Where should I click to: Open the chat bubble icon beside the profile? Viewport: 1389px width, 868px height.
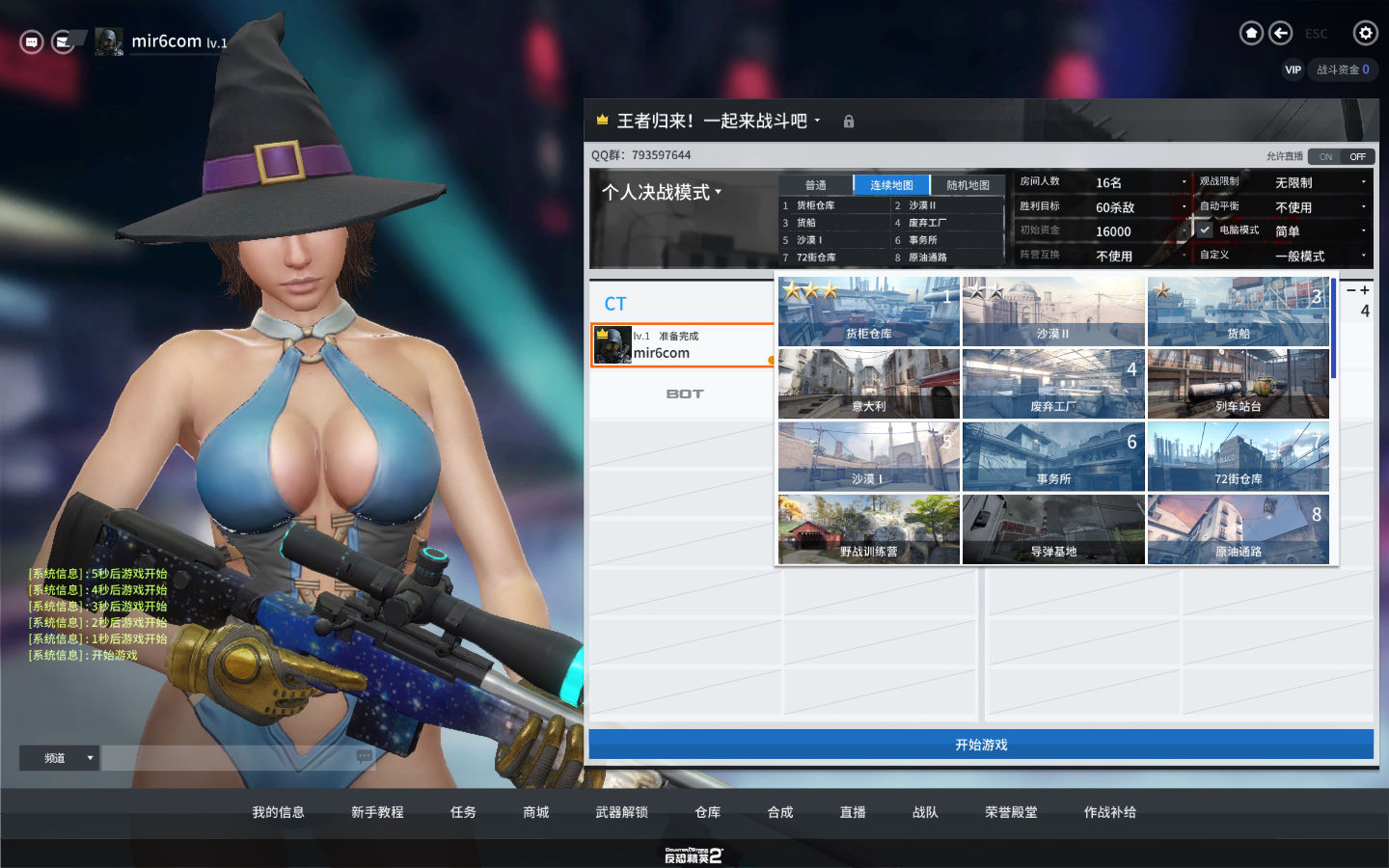(32, 42)
